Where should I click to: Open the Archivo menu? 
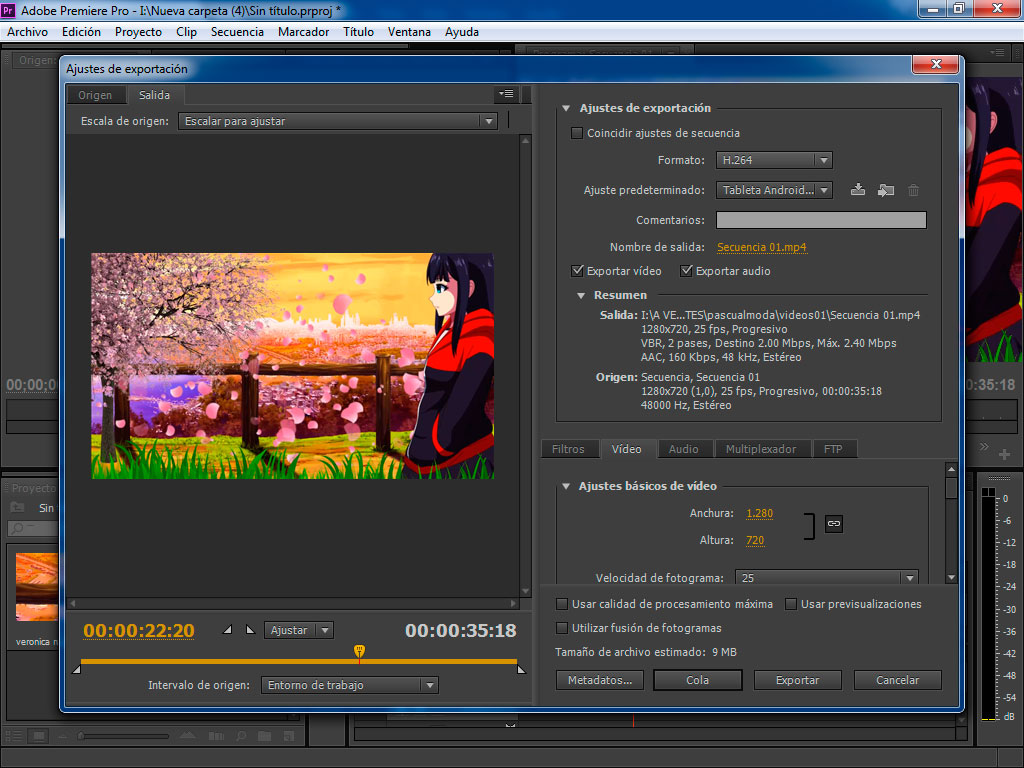coord(27,32)
